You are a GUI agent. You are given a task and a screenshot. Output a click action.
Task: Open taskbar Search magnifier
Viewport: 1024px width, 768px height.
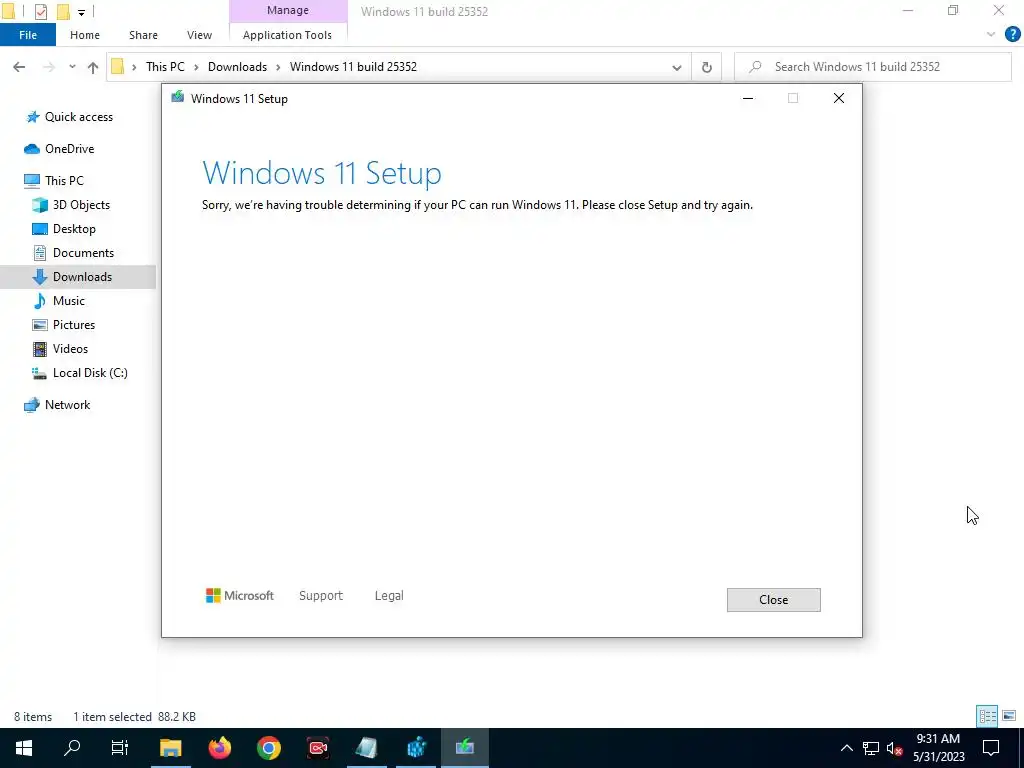pos(72,748)
